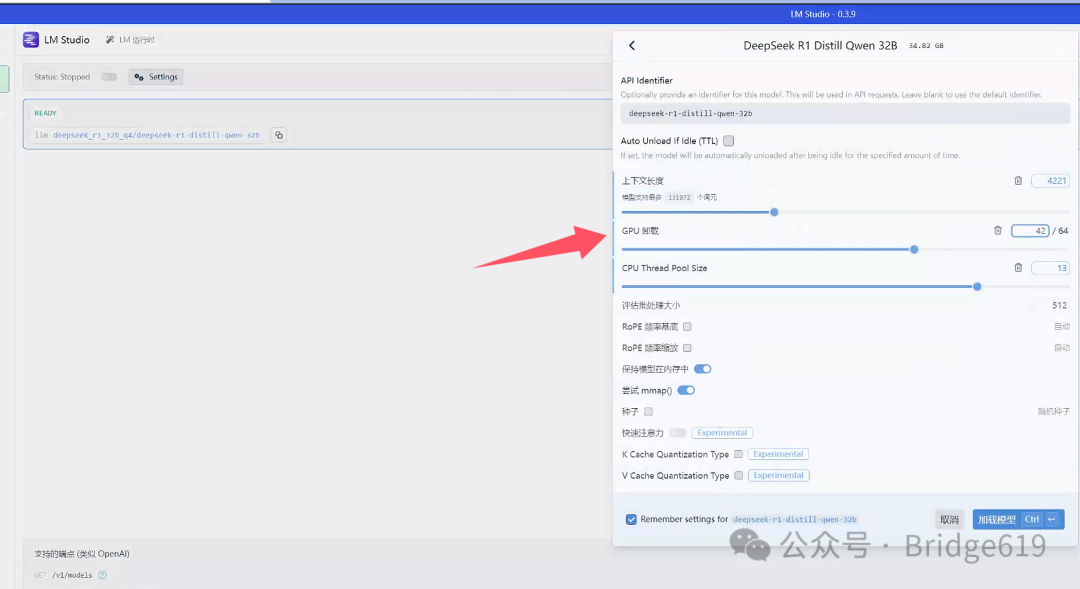Reset CPU Thread Pool Size with trash icon

(x=1018, y=267)
